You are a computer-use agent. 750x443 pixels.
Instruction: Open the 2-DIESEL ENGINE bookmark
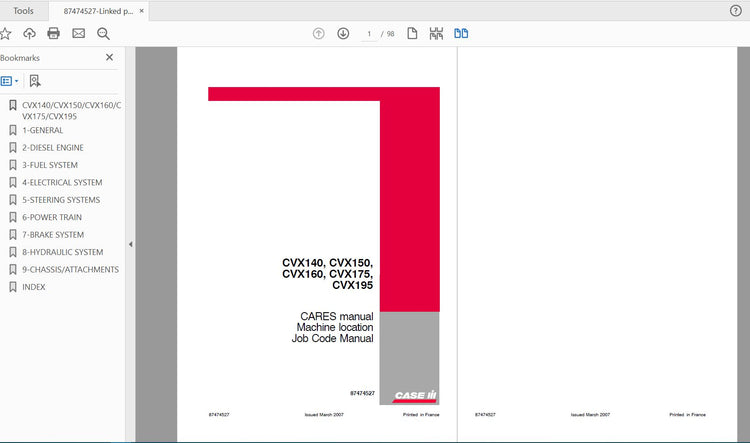[53, 148]
